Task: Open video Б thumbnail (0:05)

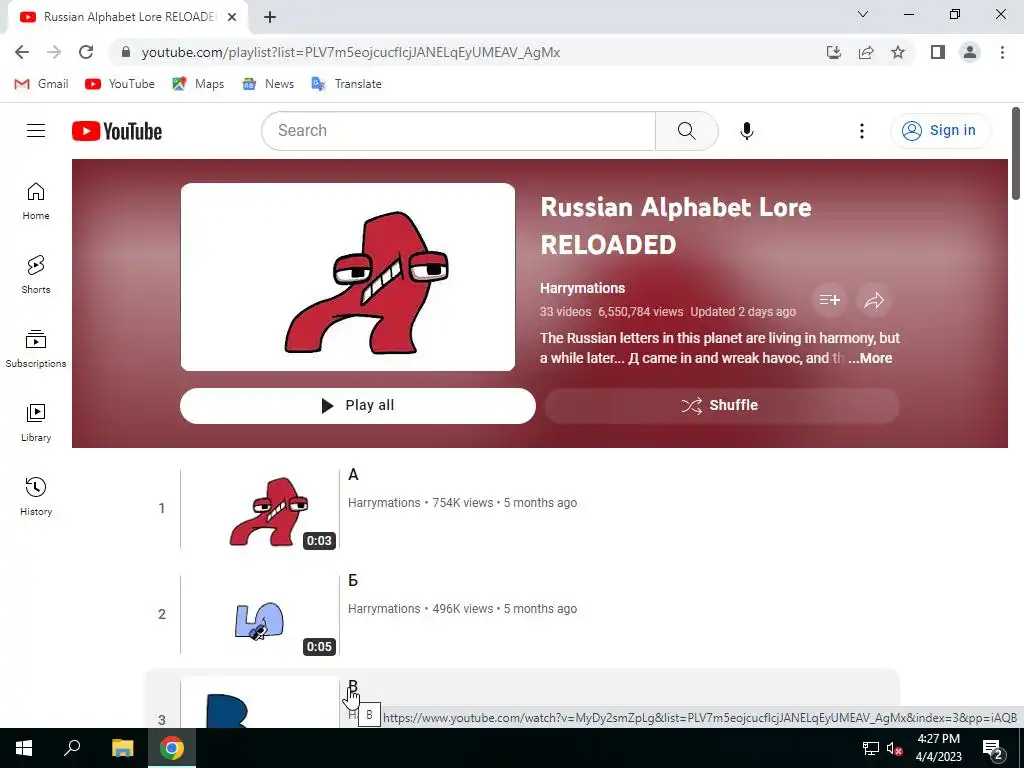Action: [x=260, y=614]
